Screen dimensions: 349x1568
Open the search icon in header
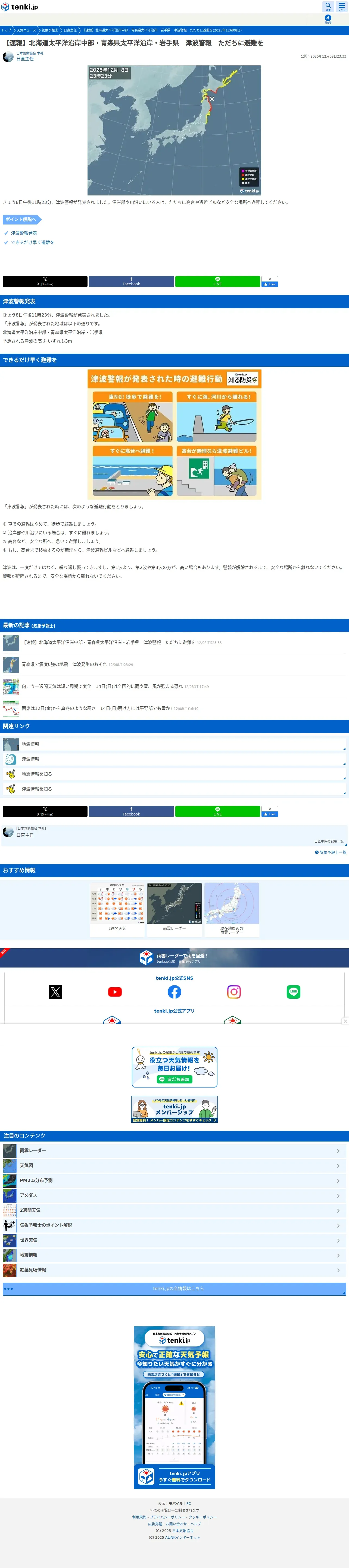[328, 7]
